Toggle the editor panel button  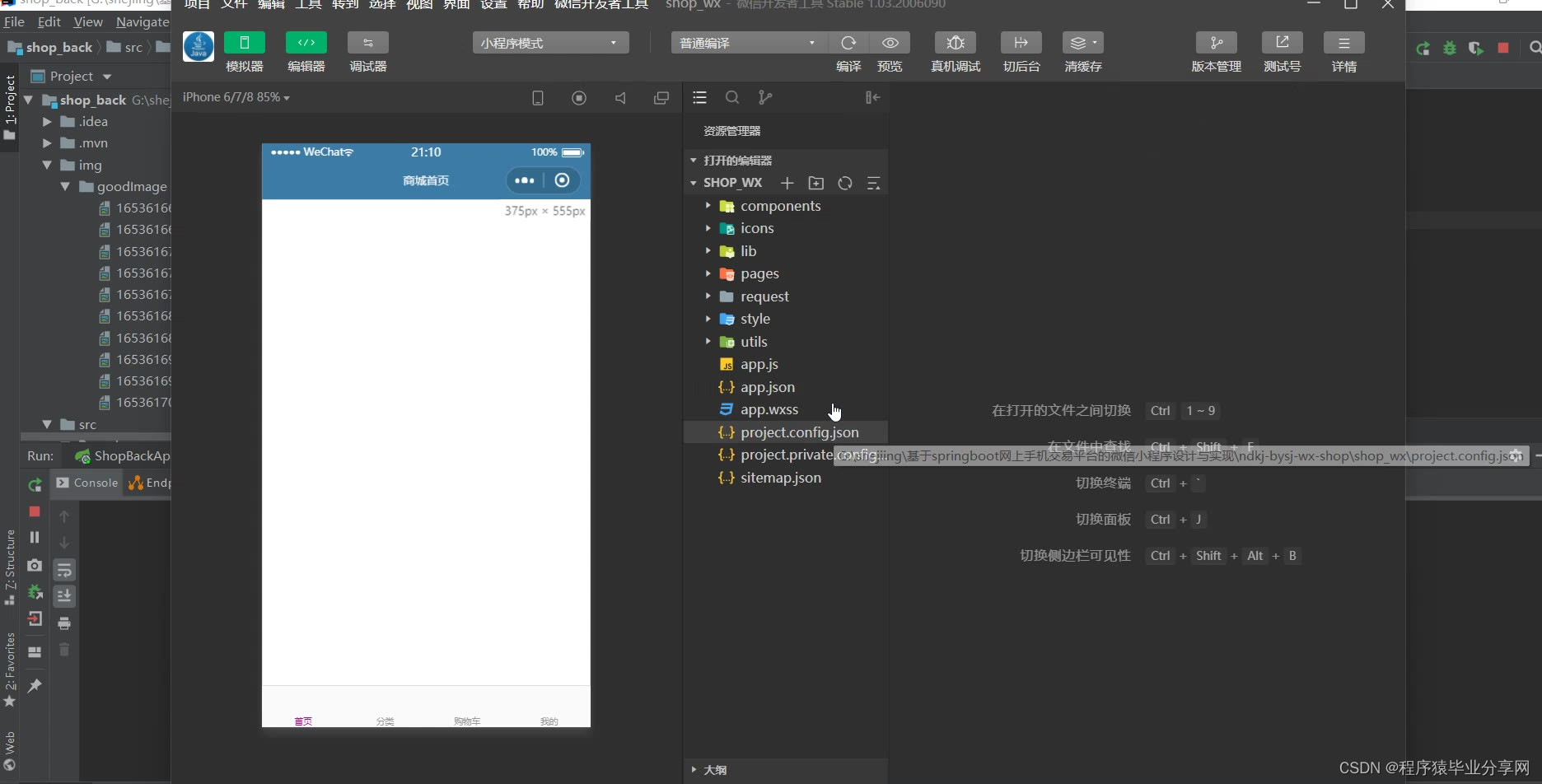(x=306, y=43)
